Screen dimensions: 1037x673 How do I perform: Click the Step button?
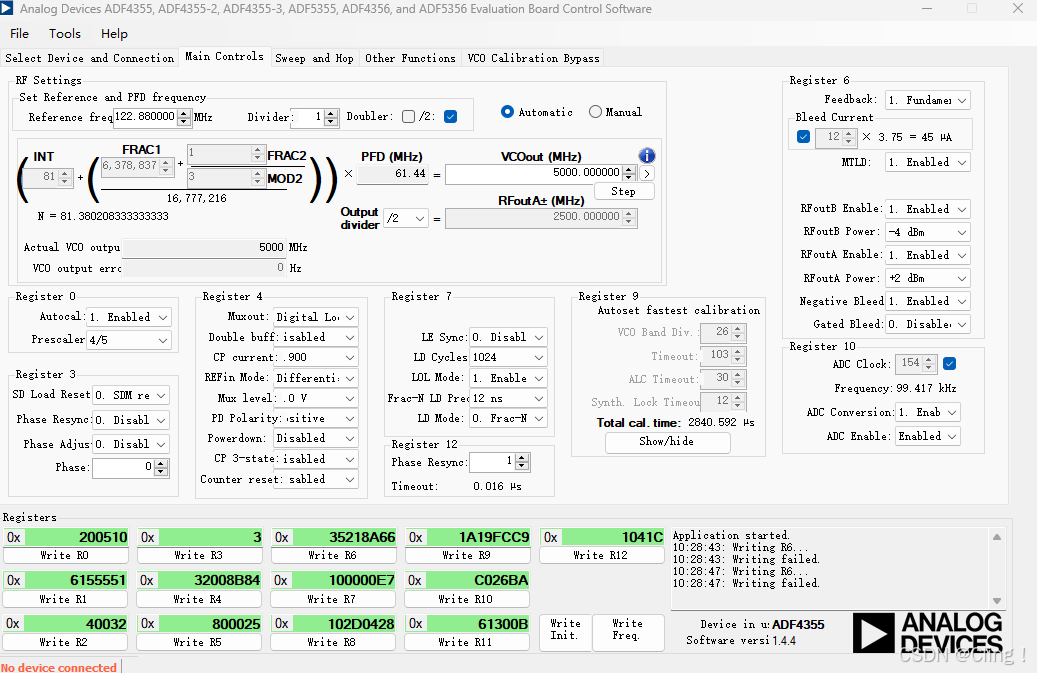624,191
